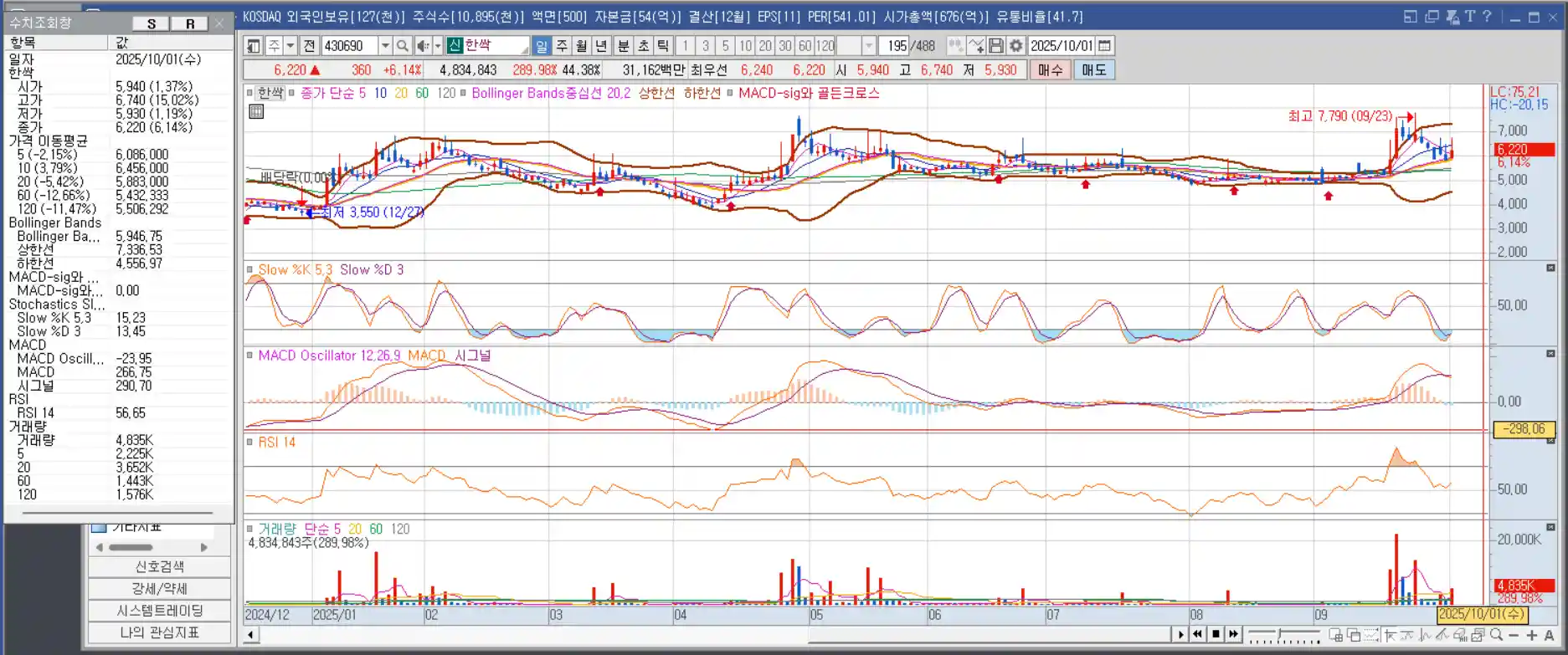Click the overlapping windows icon in bottom toolbar
Viewport: 1568px width, 655px height.
click(x=1353, y=635)
